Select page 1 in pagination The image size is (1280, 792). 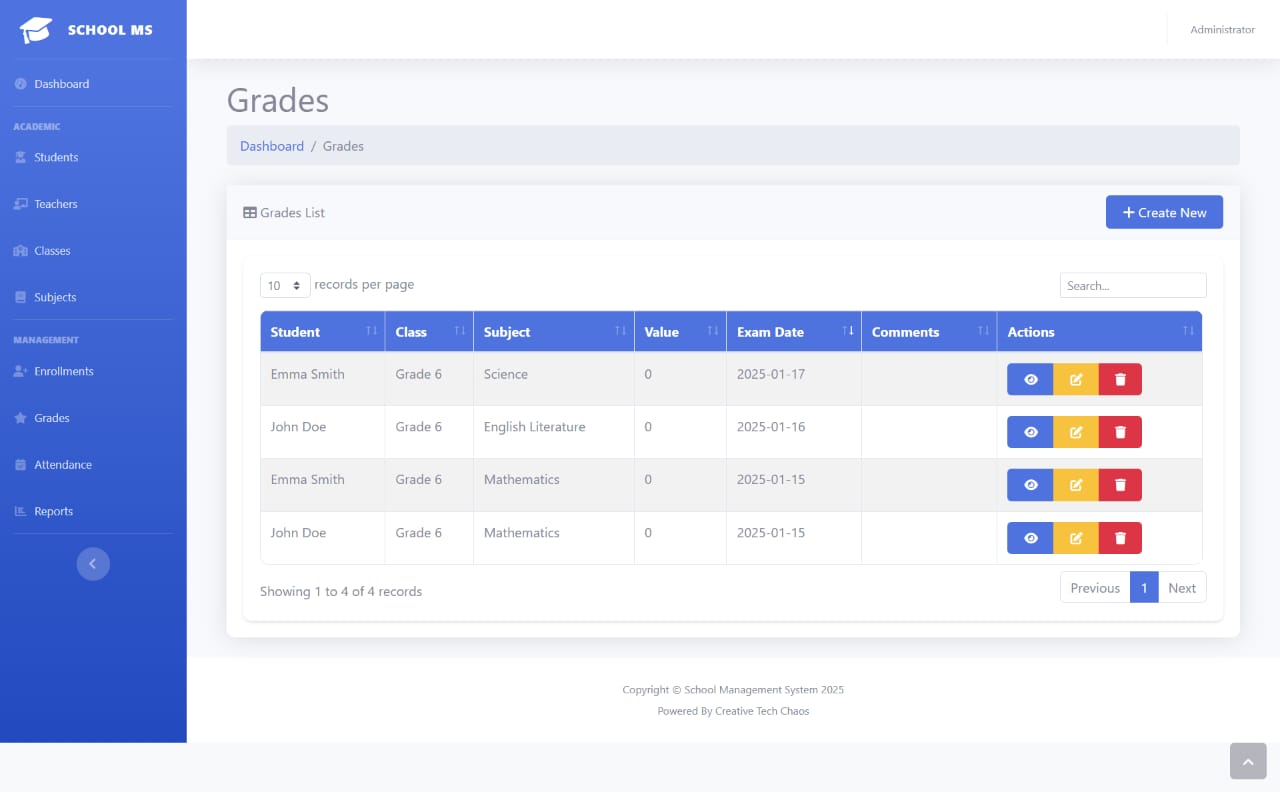pyautogui.click(x=1144, y=588)
